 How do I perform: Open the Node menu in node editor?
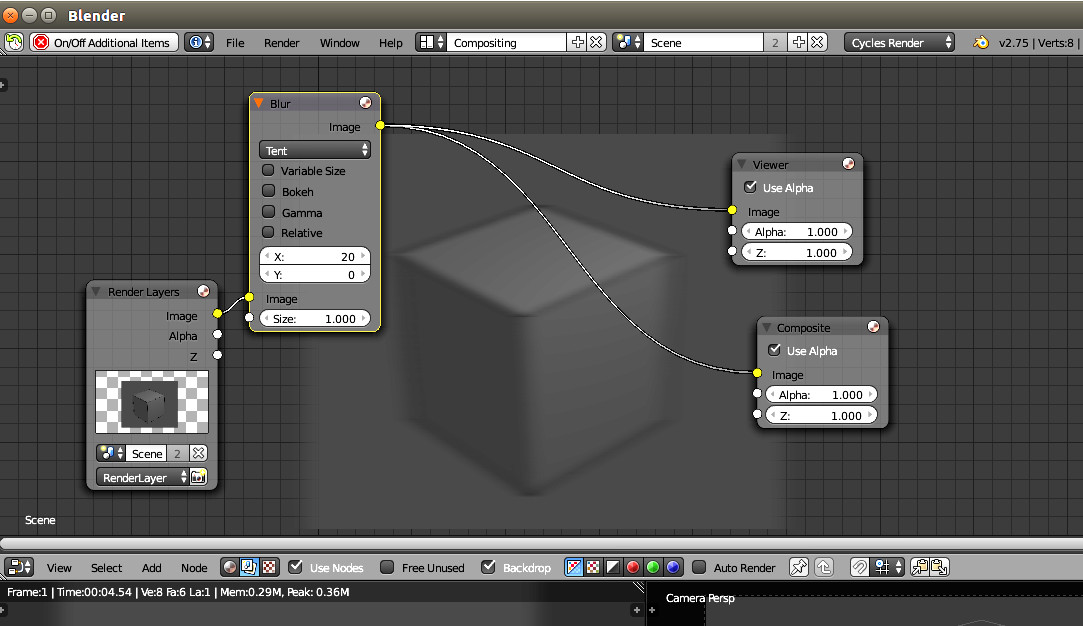click(194, 567)
